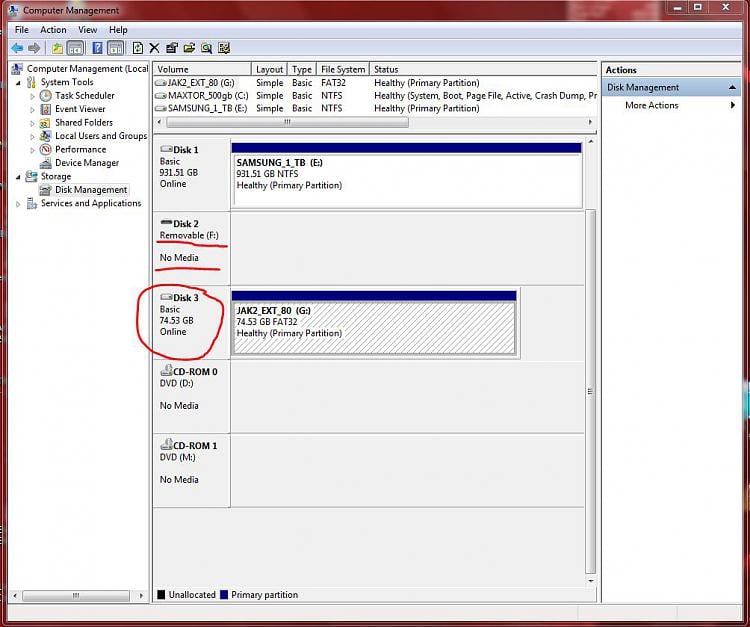Open the Help menu
The width and height of the screenshot is (750, 627).
click(118, 30)
